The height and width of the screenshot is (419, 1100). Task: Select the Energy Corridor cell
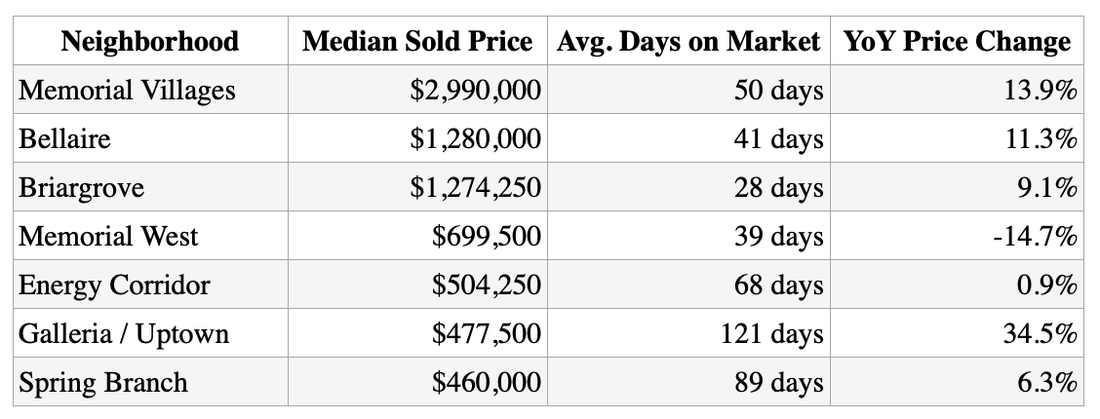[150, 284]
